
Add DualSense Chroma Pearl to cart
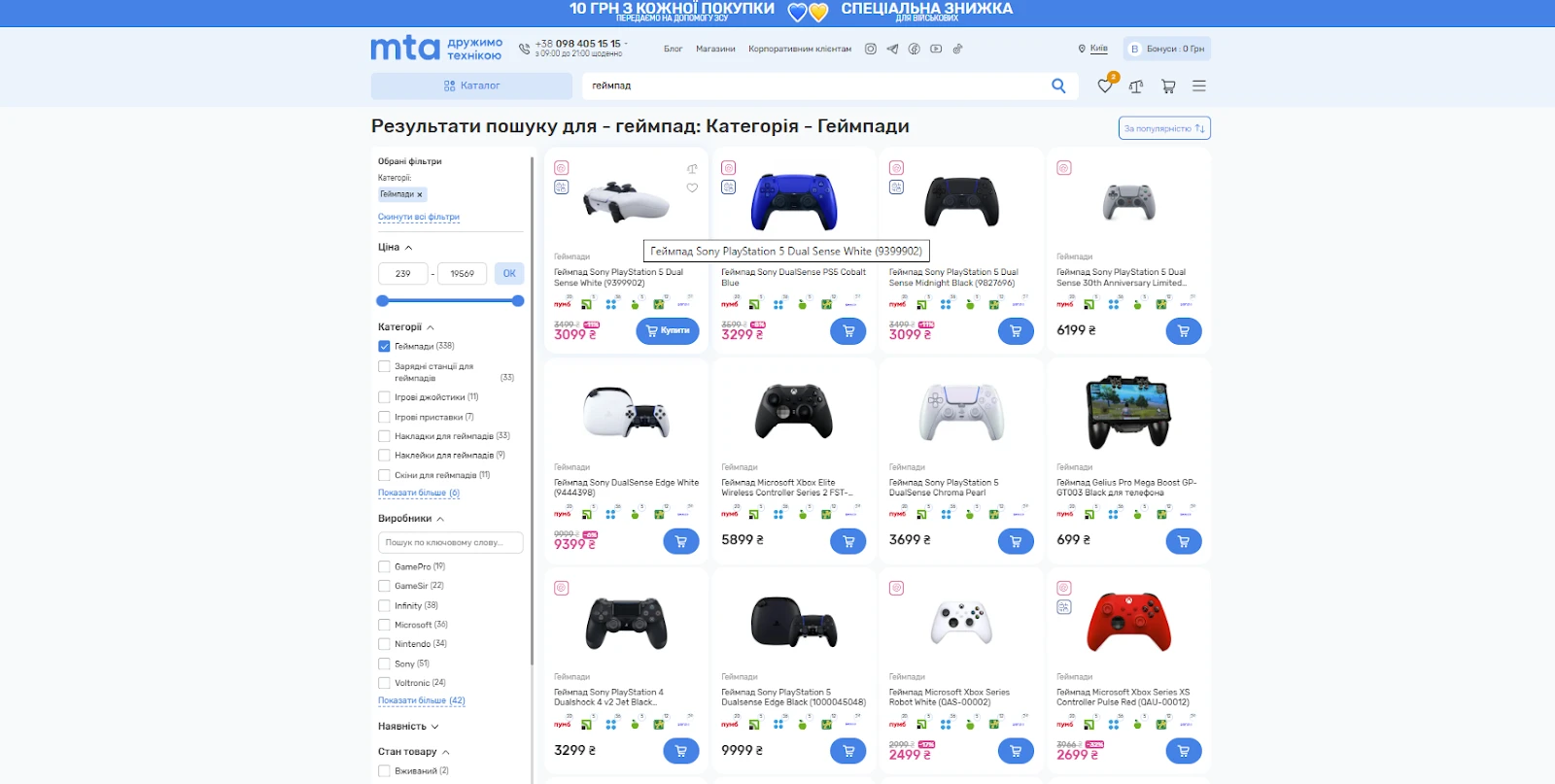1016,541
